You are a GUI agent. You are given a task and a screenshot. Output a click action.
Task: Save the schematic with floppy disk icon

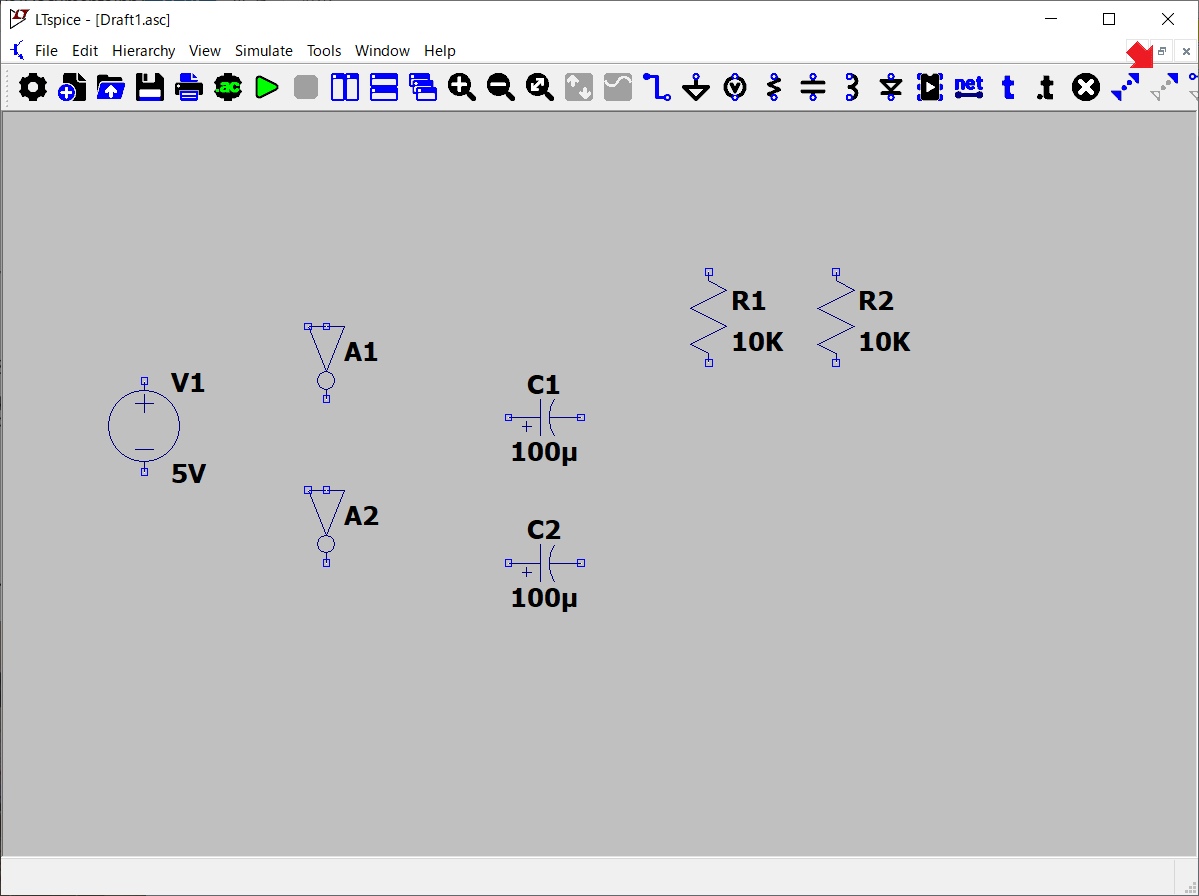click(150, 88)
